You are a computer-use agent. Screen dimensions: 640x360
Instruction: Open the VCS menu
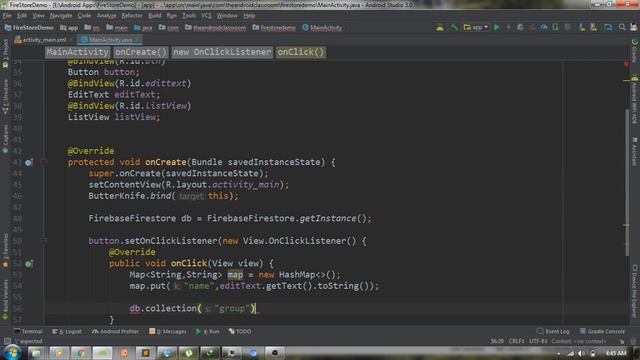point(206,16)
